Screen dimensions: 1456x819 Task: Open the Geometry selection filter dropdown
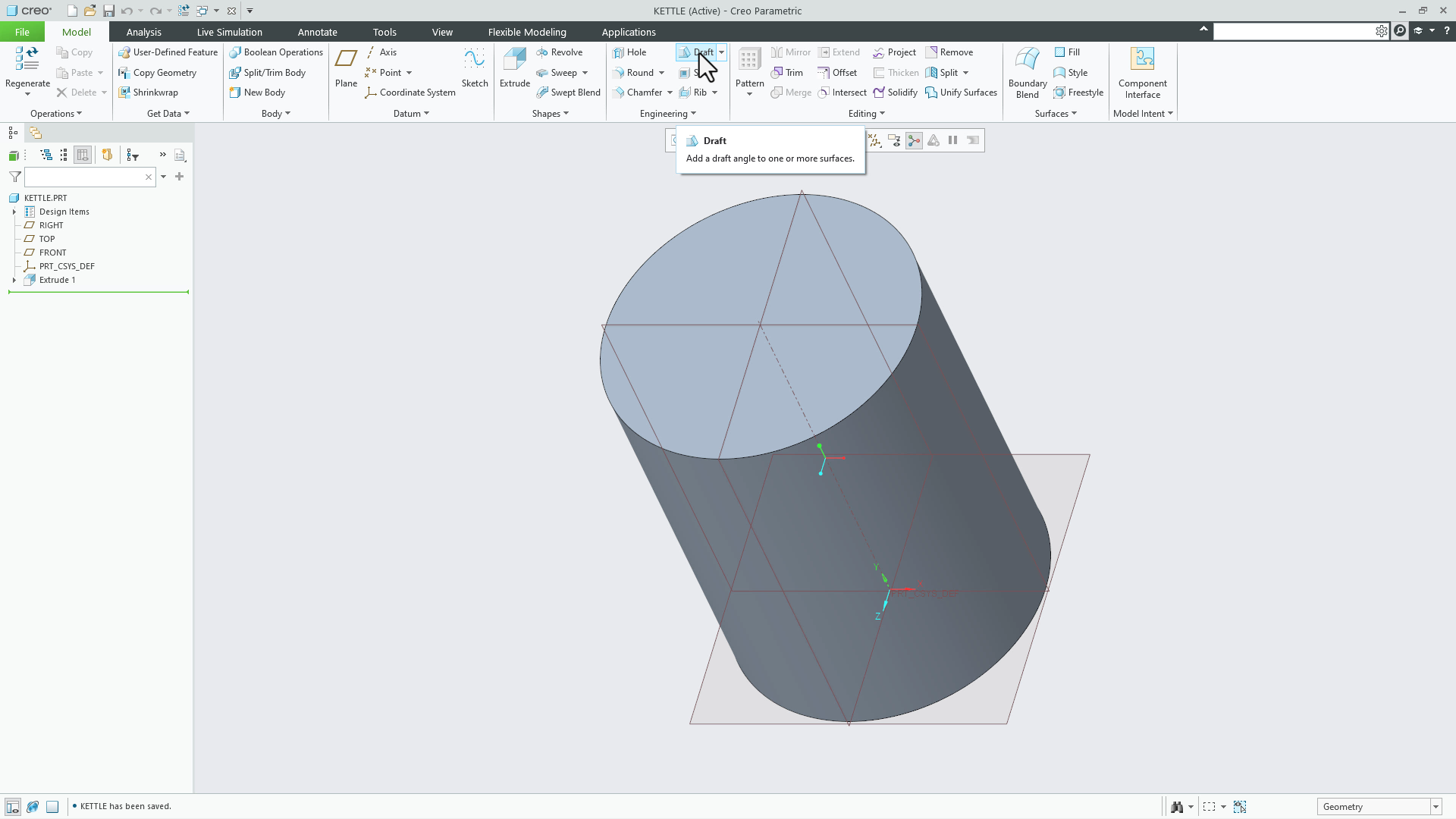[x=1435, y=806]
